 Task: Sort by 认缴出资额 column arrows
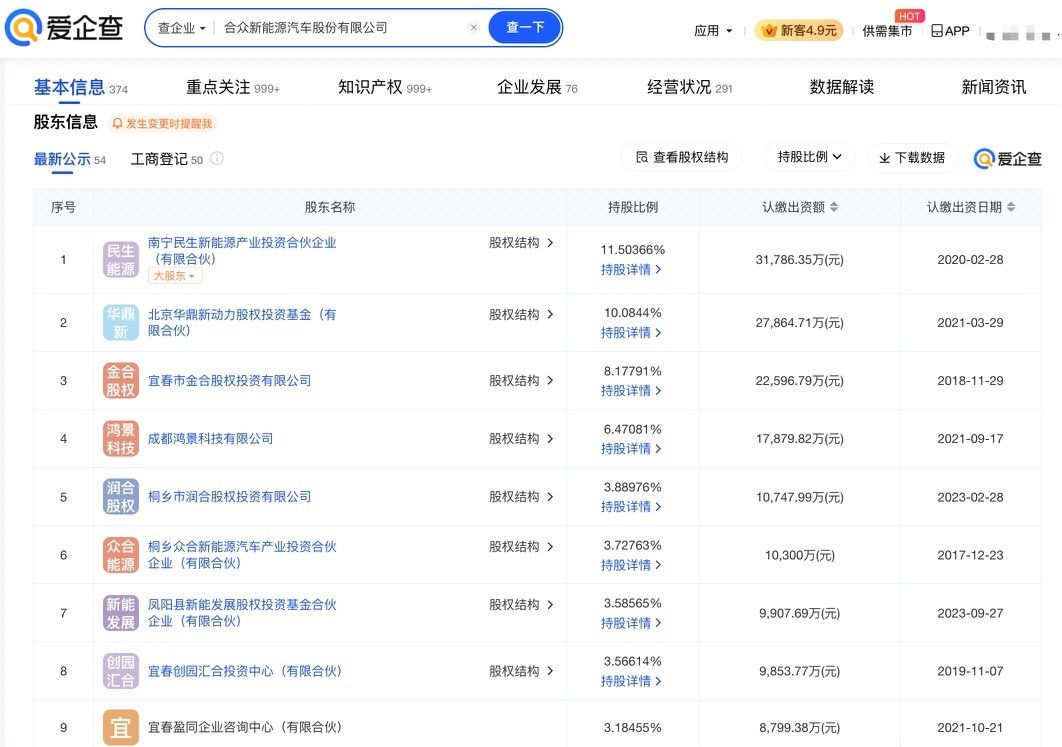click(835, 207)
